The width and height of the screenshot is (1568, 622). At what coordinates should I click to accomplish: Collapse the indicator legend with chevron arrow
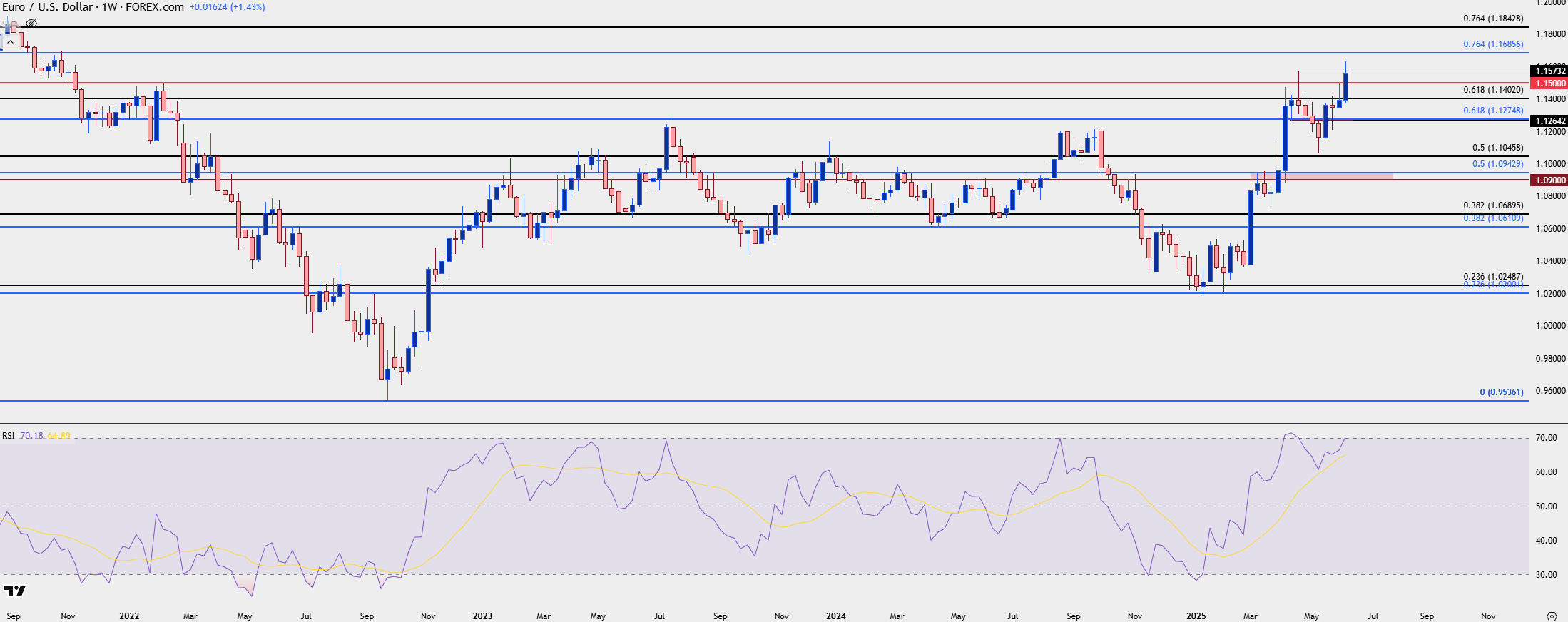10,42
